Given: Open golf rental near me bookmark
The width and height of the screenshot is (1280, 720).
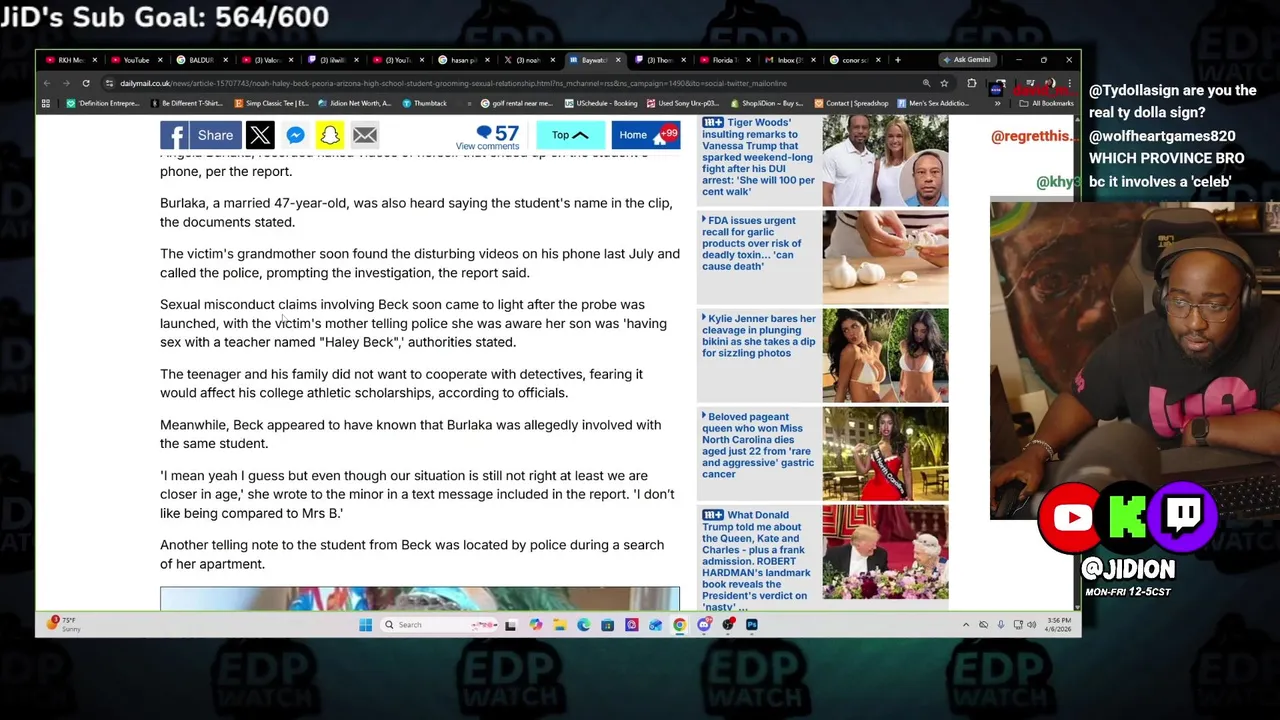Looking at the screenshot, I should tap(516, 103).
